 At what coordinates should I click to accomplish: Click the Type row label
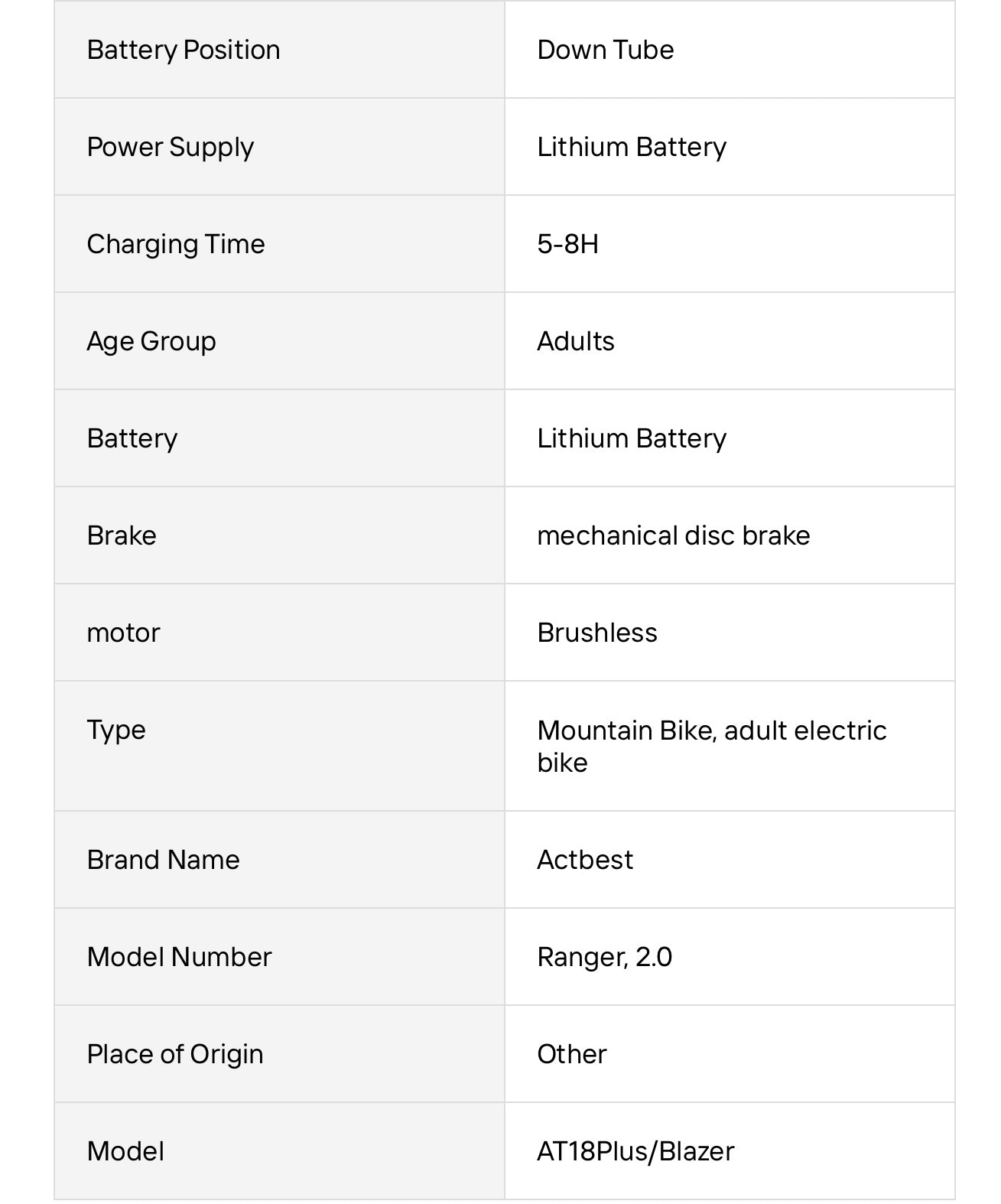point(116,730)
